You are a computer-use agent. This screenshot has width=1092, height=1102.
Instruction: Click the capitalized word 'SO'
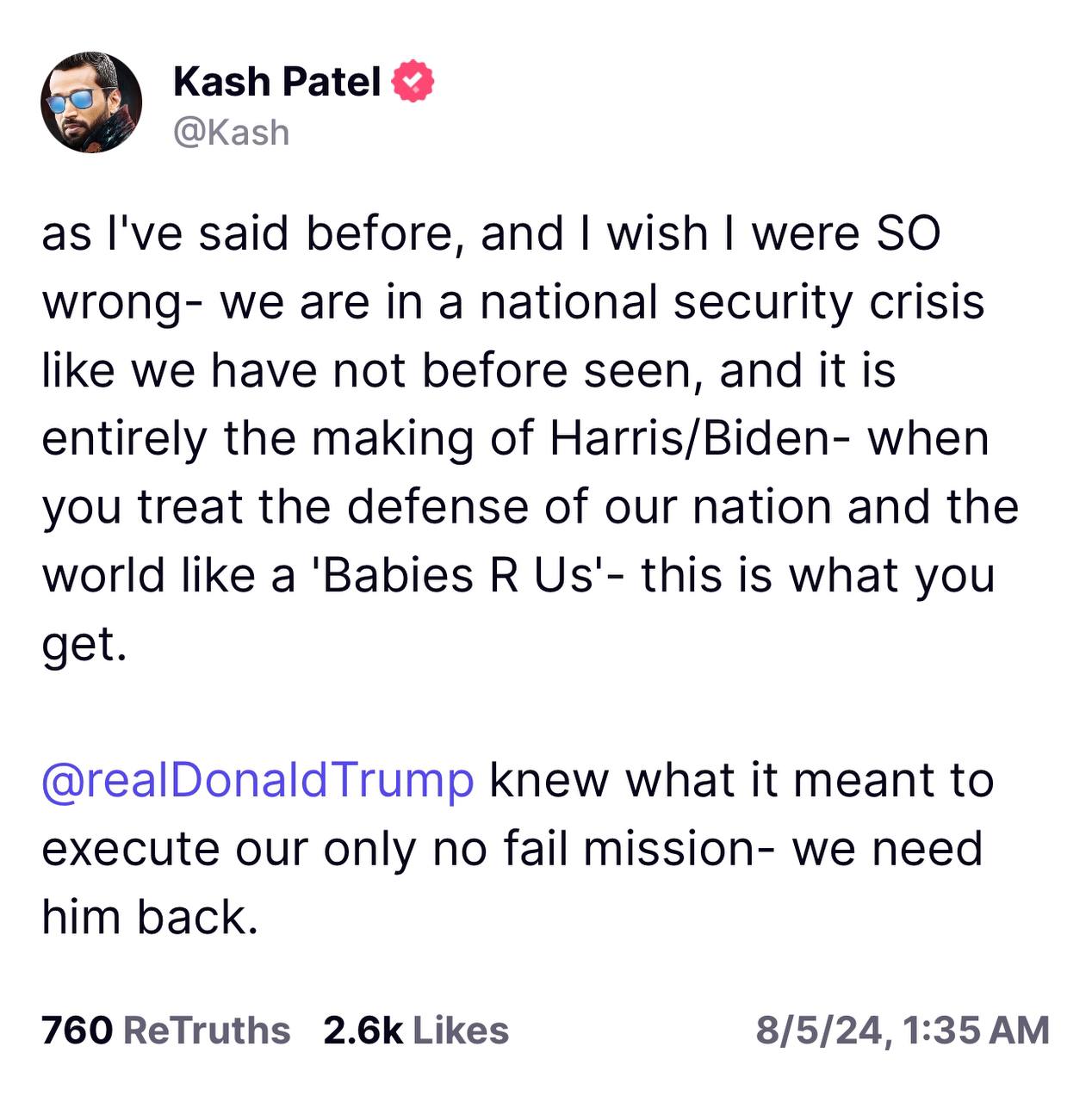(x=908, y=233)
